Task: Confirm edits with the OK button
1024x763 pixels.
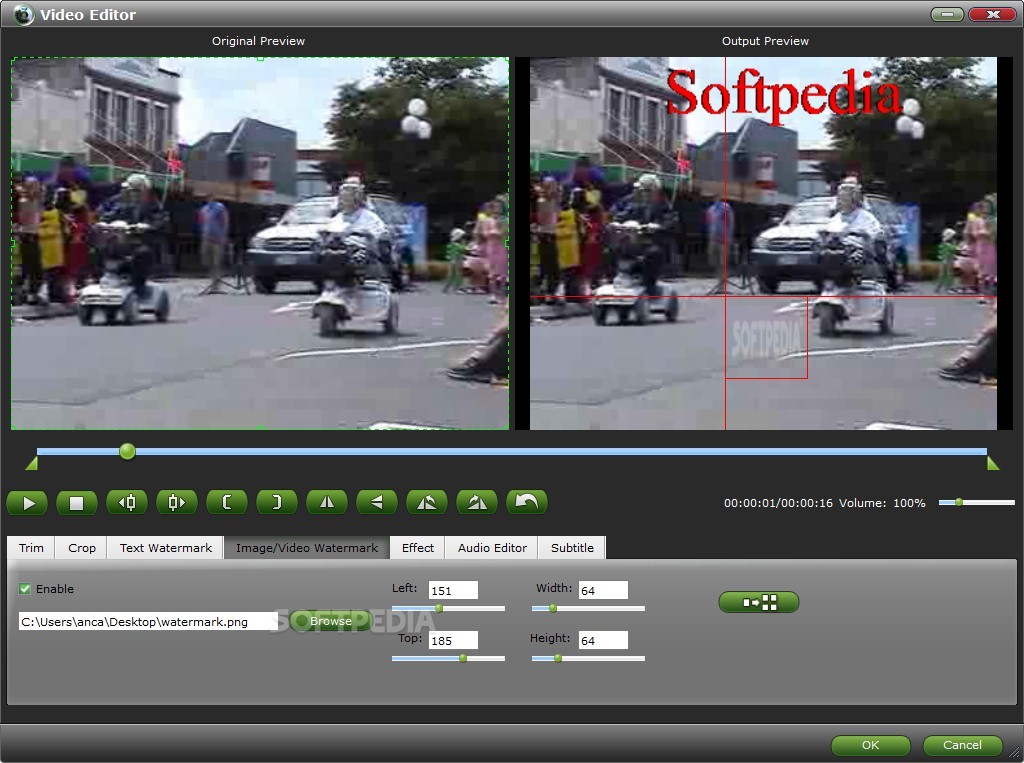Action: point(871,745)
